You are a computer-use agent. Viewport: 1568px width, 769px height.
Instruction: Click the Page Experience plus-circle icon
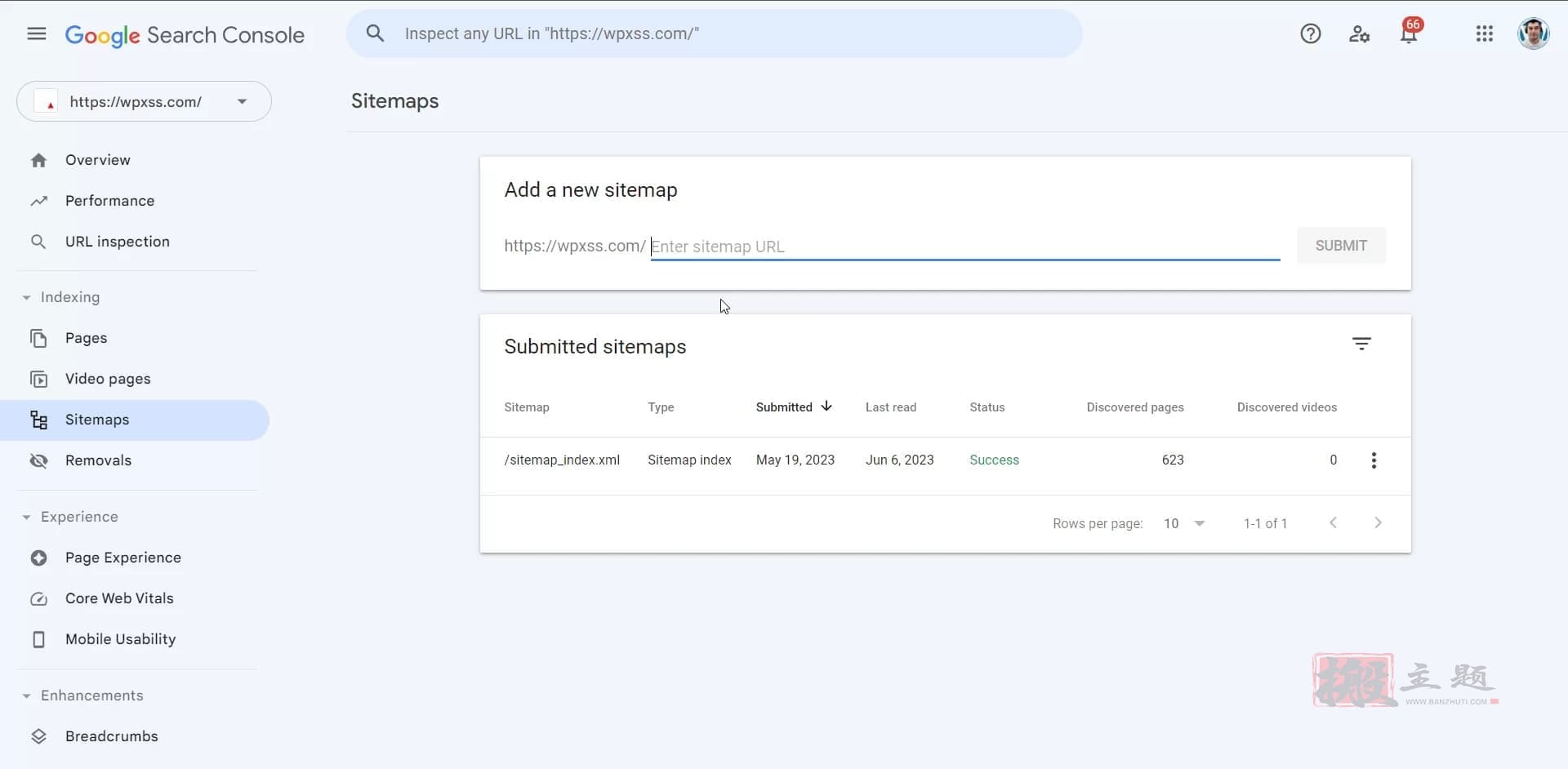[x=38, y=558]
